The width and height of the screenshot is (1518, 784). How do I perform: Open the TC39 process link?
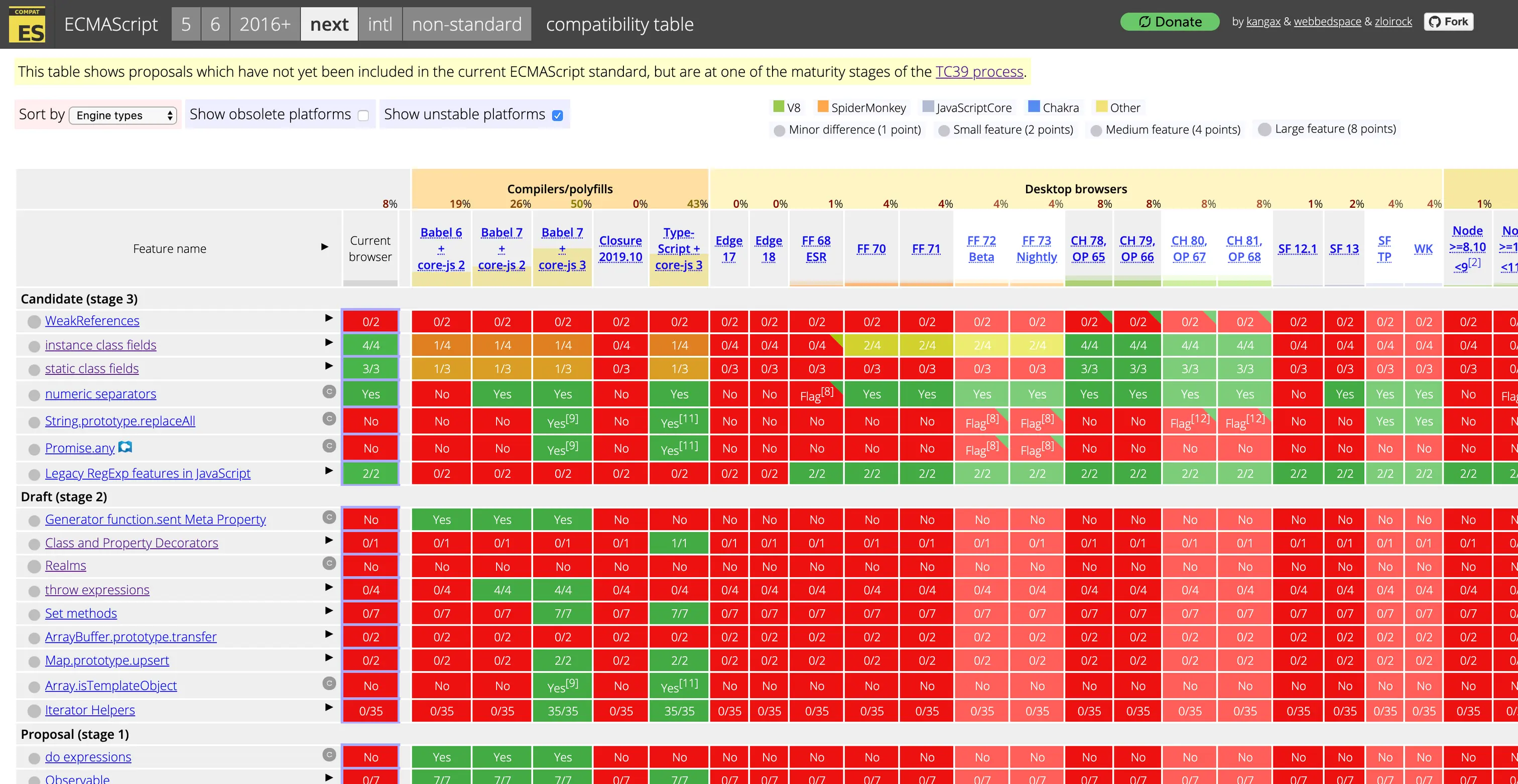(979, 72)
